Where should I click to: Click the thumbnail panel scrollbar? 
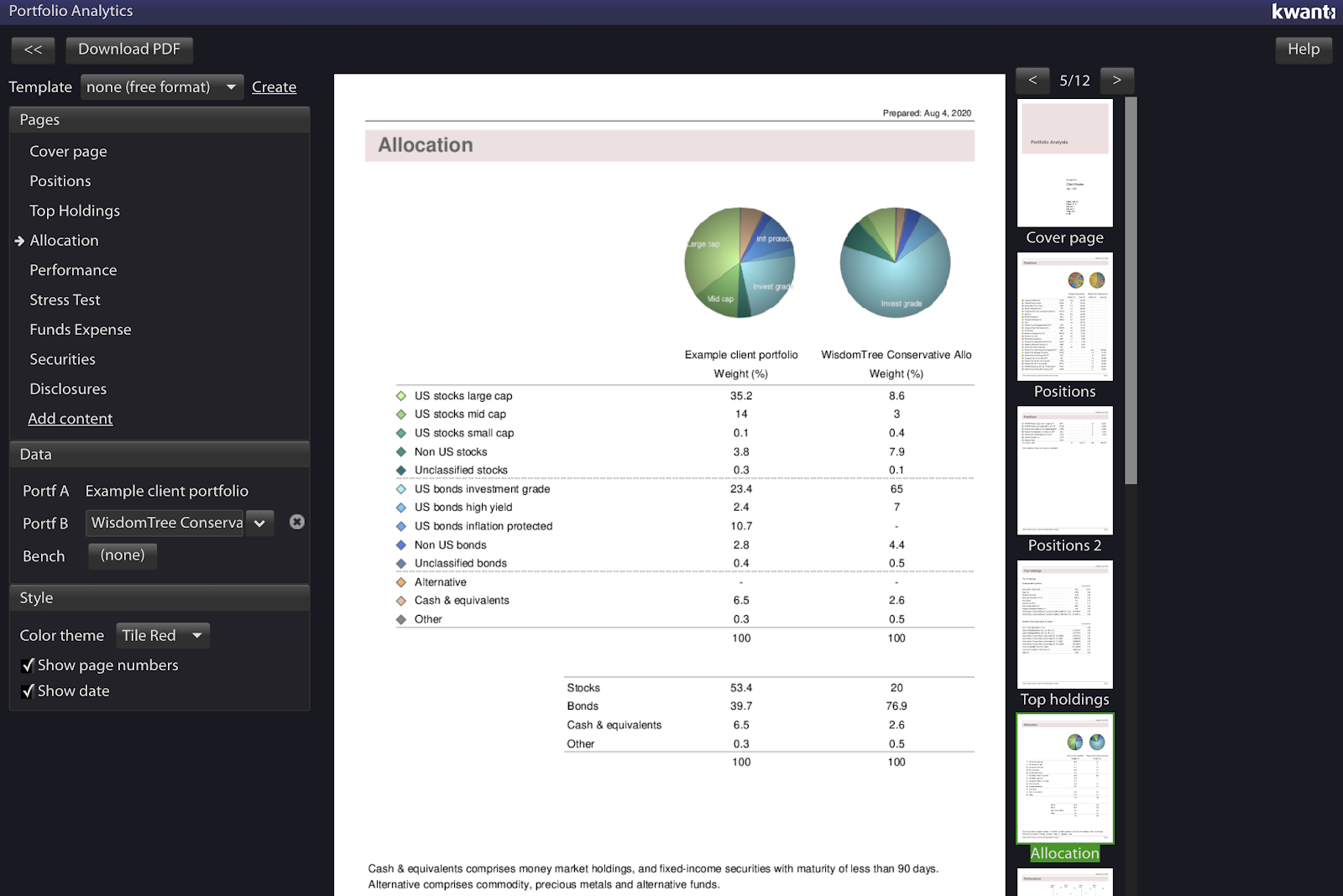tap(1131, 290)
